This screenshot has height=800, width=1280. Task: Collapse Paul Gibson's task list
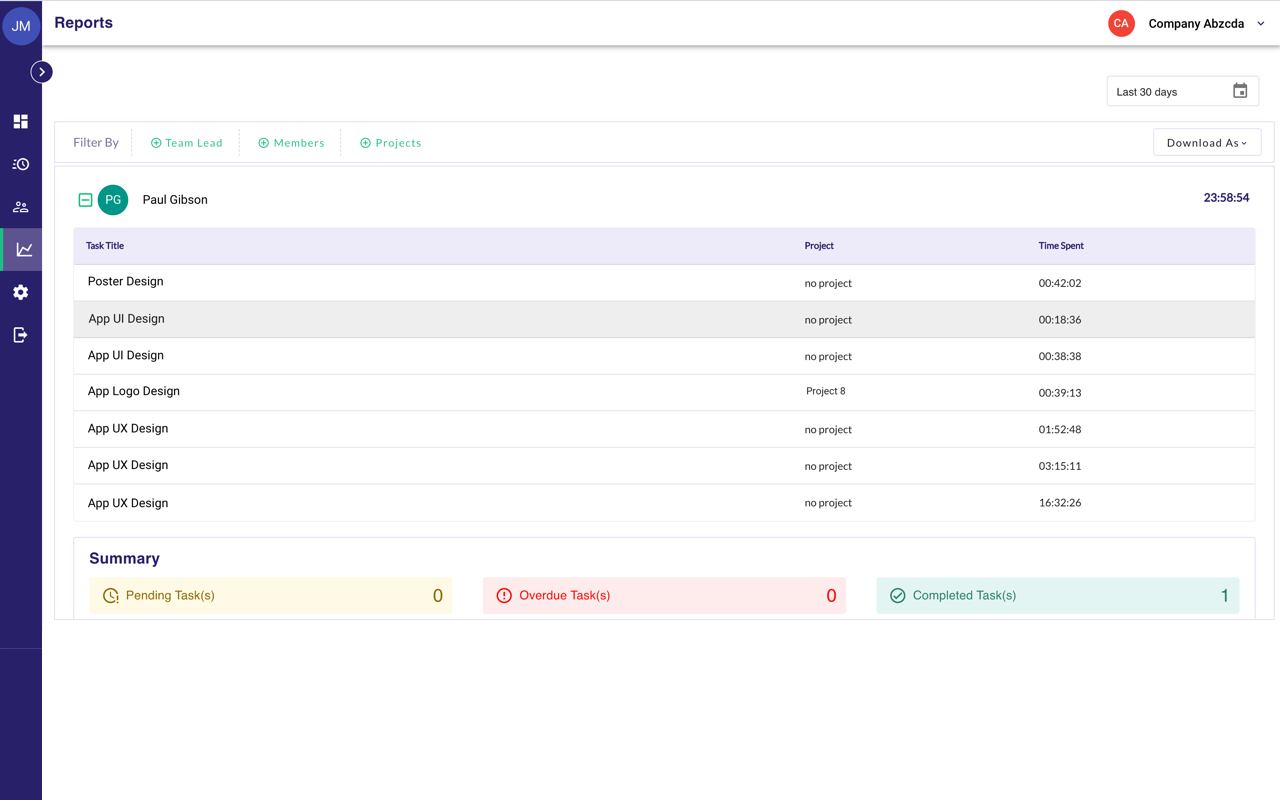[x=85, y=200]
